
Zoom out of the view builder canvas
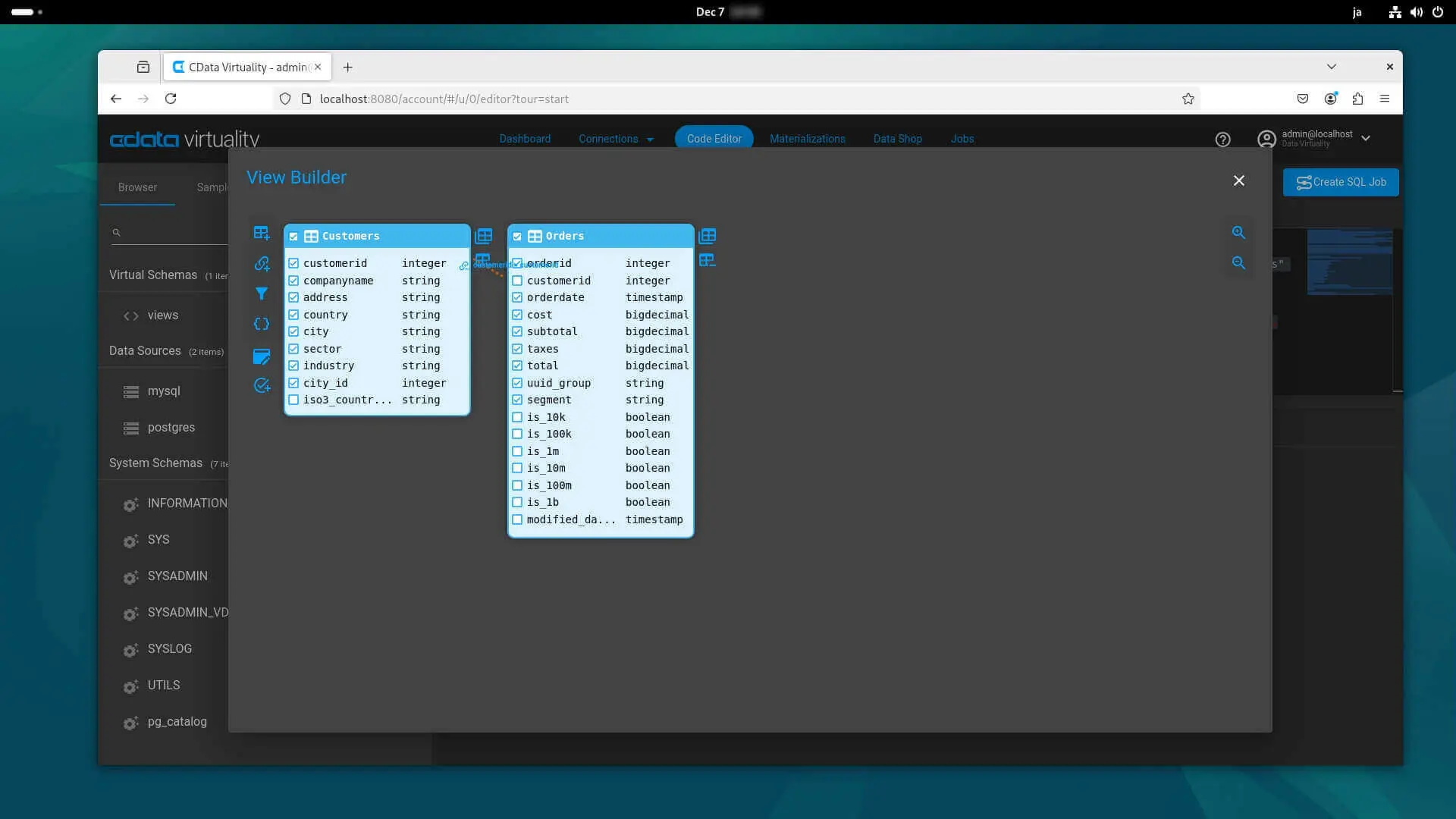pos(1238,263)
